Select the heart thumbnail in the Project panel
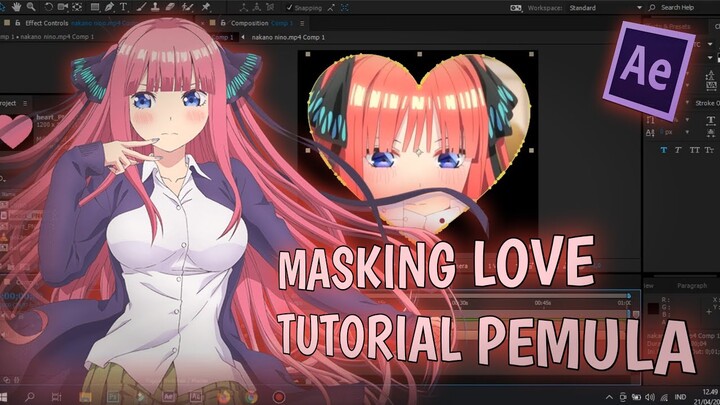Screen dimensions: 720x405 (x=16, y=130)
